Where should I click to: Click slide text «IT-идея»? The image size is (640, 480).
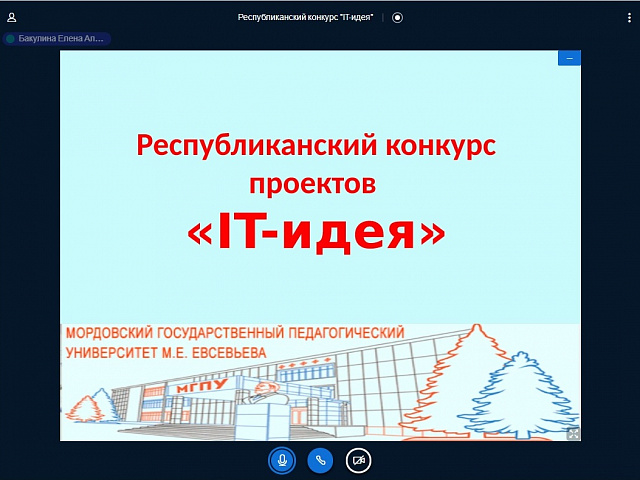(x=316, y=232)
